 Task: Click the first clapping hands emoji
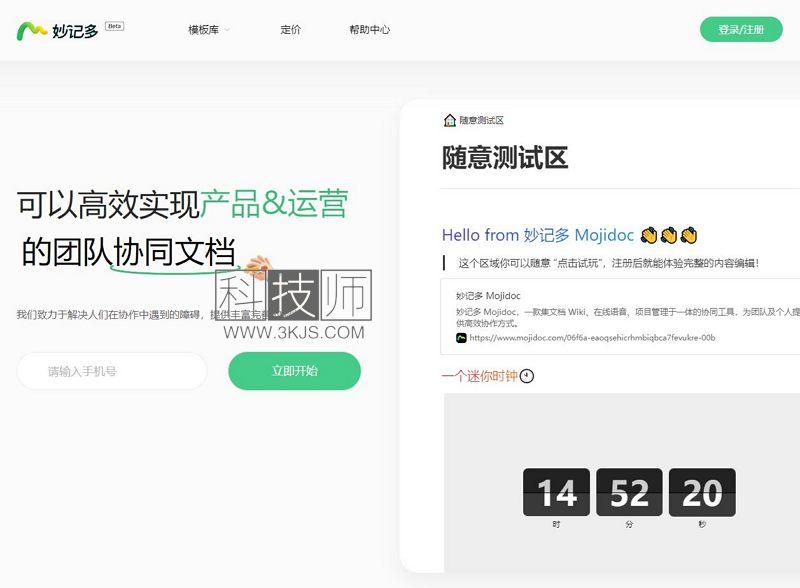click(649, 235)
